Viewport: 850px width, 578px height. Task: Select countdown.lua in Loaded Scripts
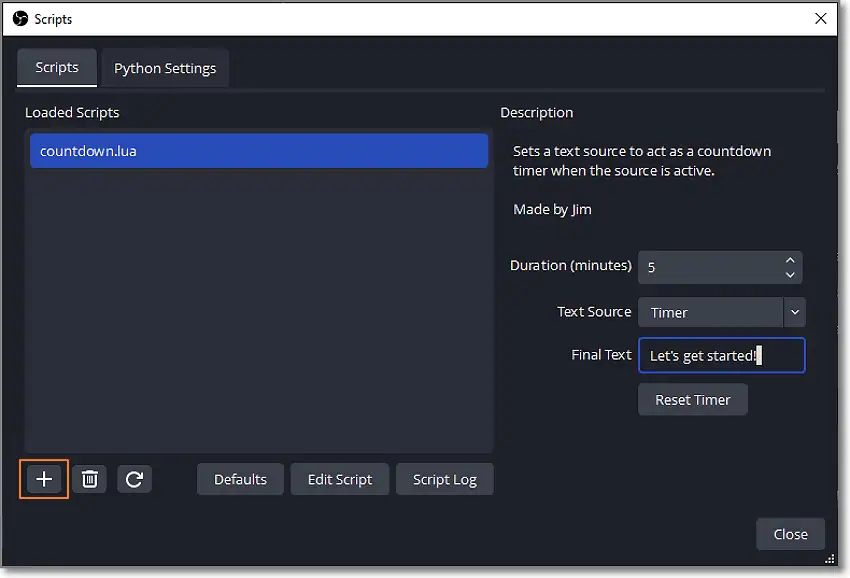tap(259, 151)
